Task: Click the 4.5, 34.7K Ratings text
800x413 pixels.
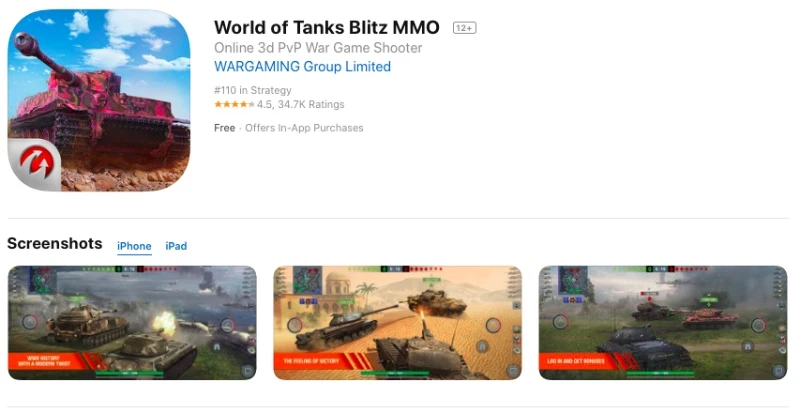Action: pyautogui.click(x=301, y=105)
